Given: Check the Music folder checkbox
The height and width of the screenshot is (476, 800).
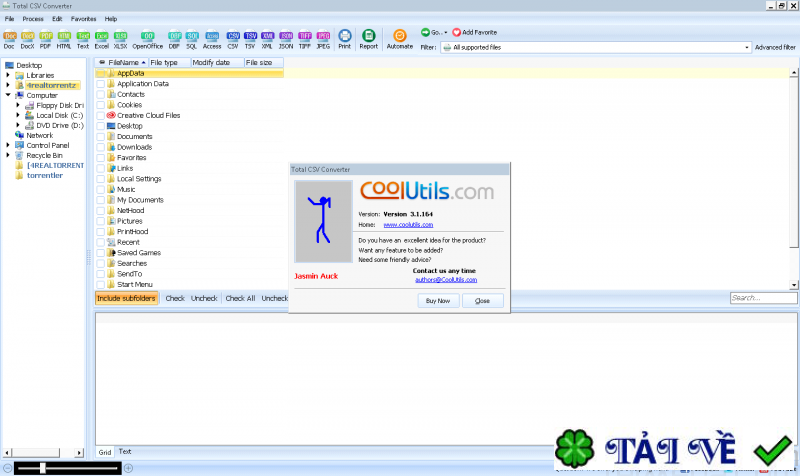Looking at the screenshot, I should click(101, 189).
